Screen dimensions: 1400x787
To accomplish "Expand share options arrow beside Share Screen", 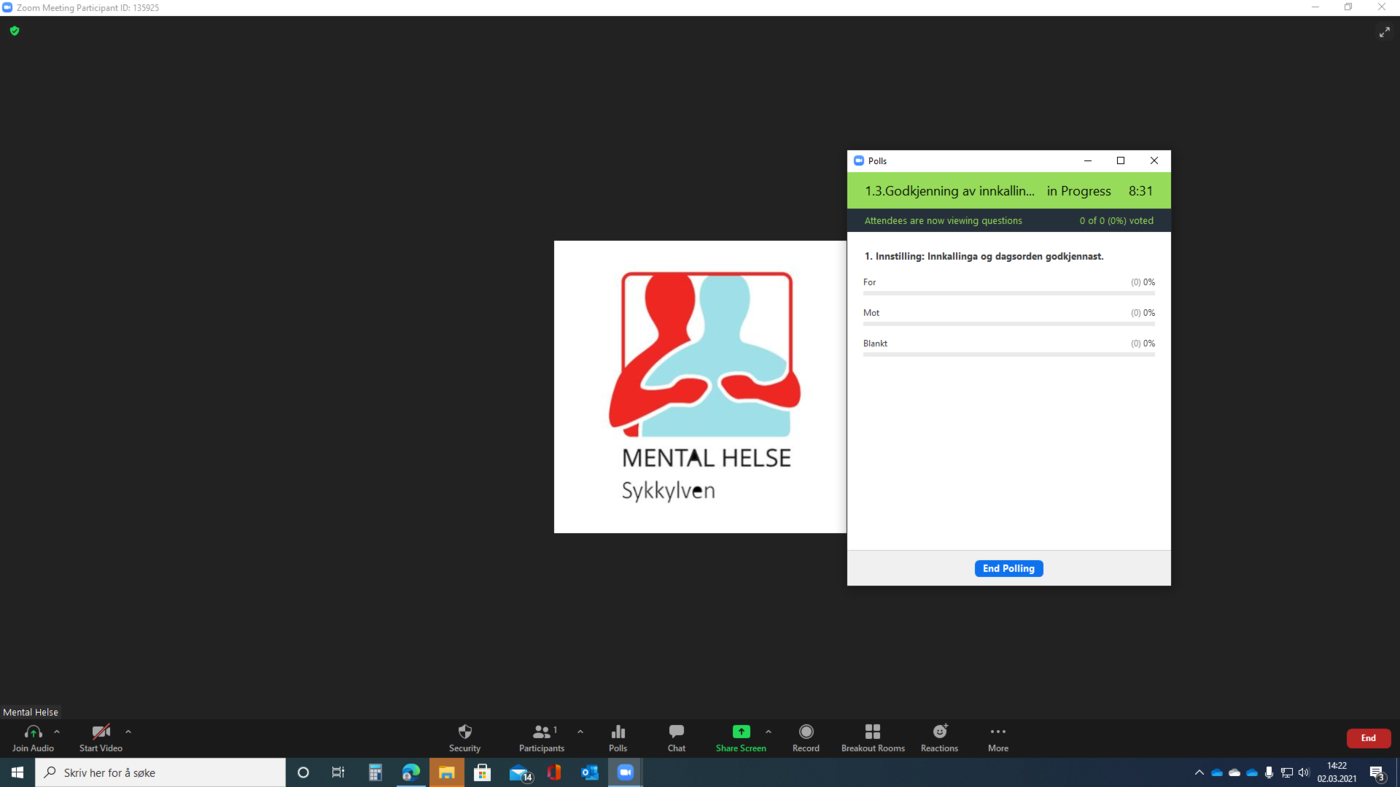I will point(768,732).
